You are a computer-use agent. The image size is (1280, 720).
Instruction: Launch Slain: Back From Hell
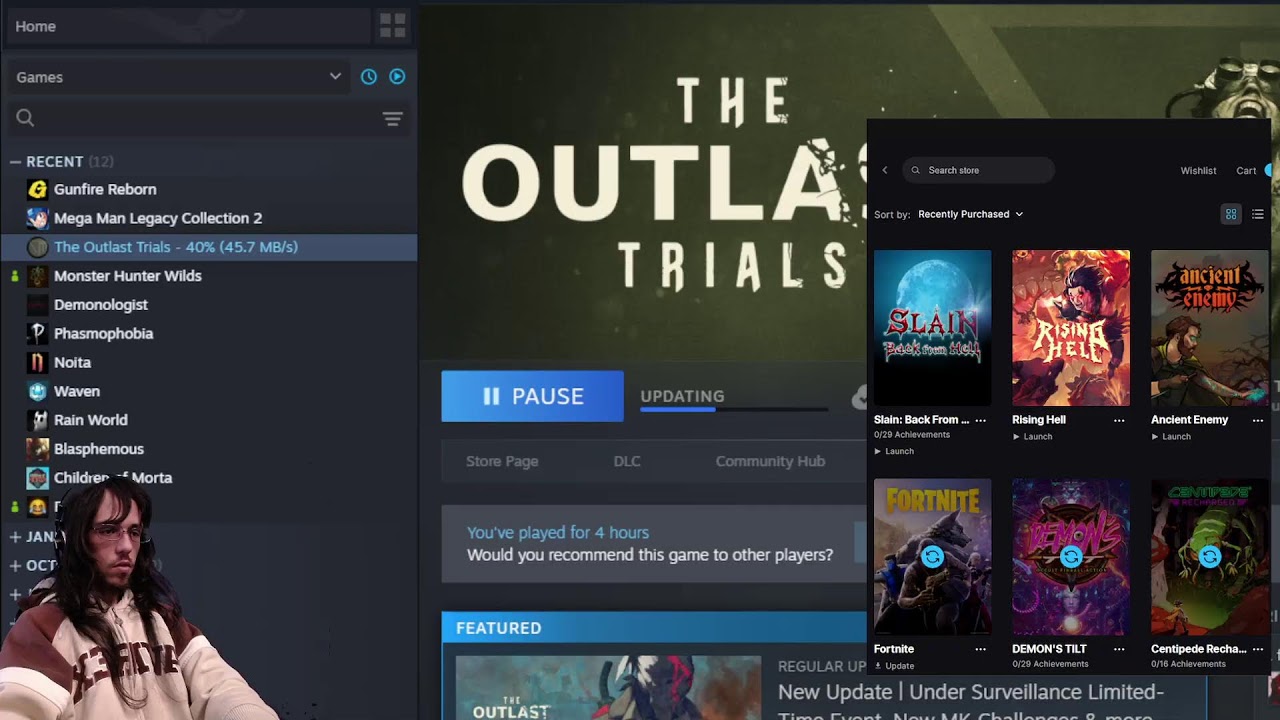[894, 451]
